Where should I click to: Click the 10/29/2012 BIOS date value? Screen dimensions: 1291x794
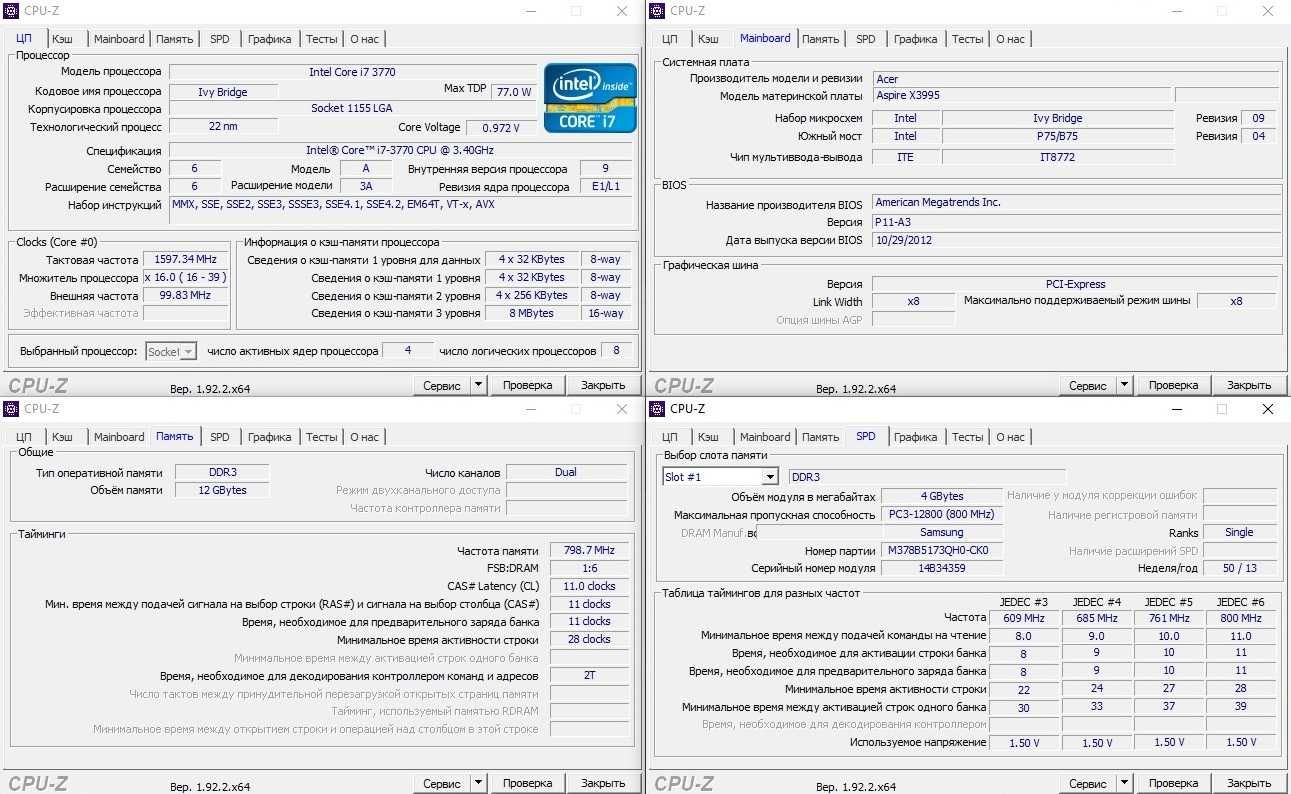[x=1075, y=241]
